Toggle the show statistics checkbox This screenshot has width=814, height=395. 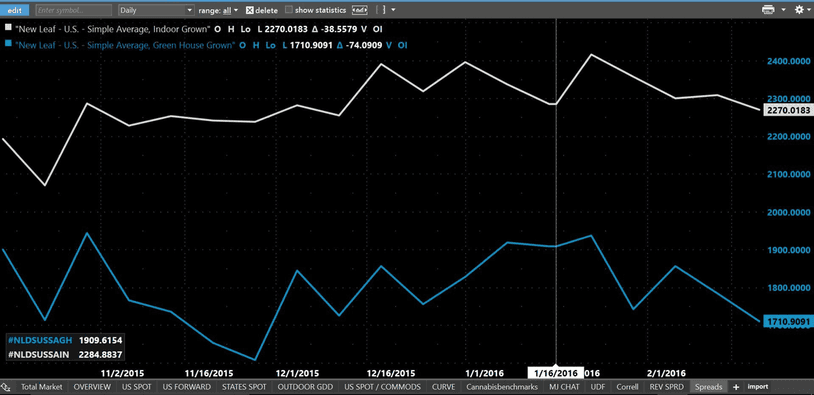point(289,10)
